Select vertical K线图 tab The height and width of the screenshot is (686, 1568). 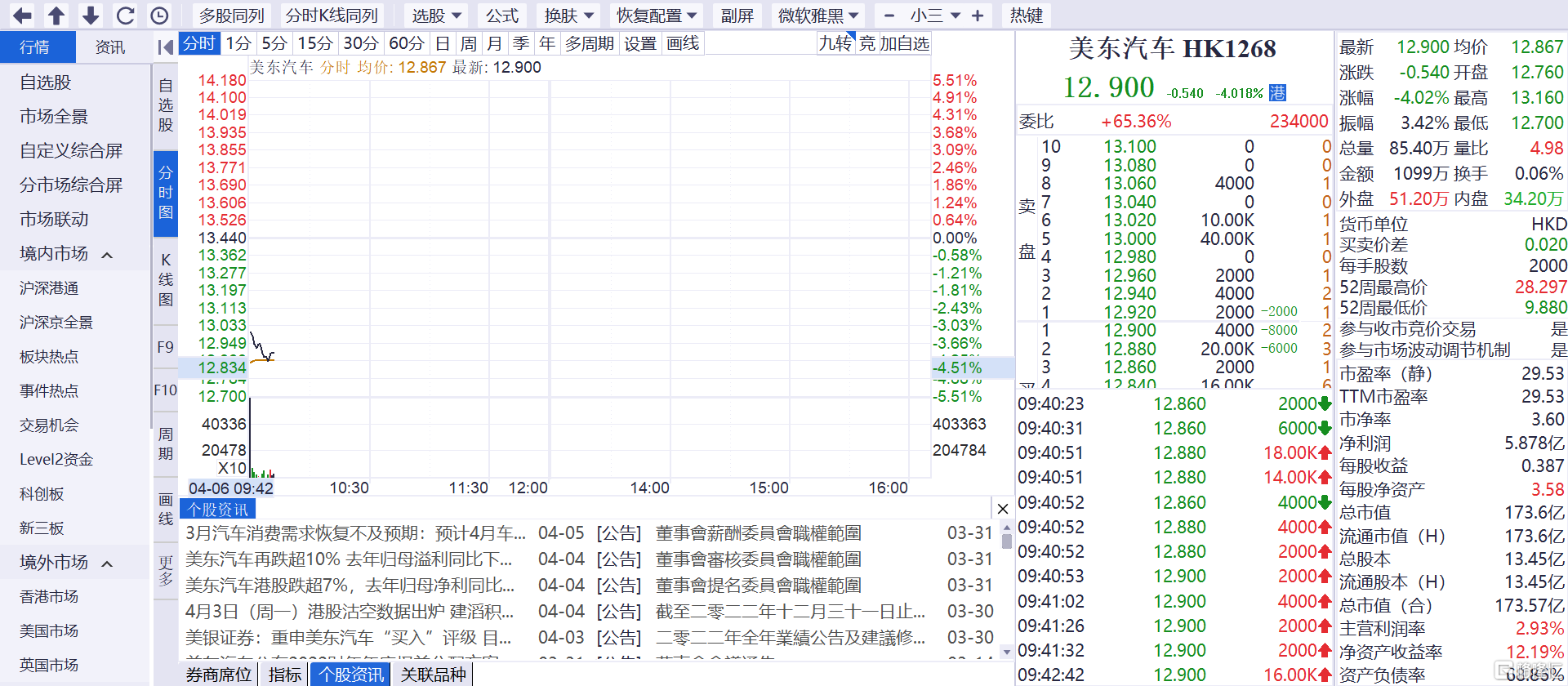[166, 279]
